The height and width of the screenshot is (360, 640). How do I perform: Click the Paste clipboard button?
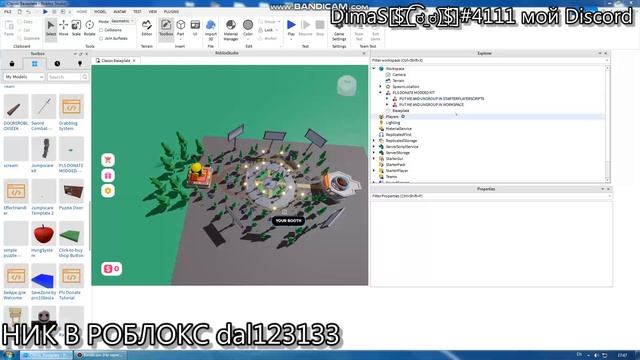tap(9, 28)
